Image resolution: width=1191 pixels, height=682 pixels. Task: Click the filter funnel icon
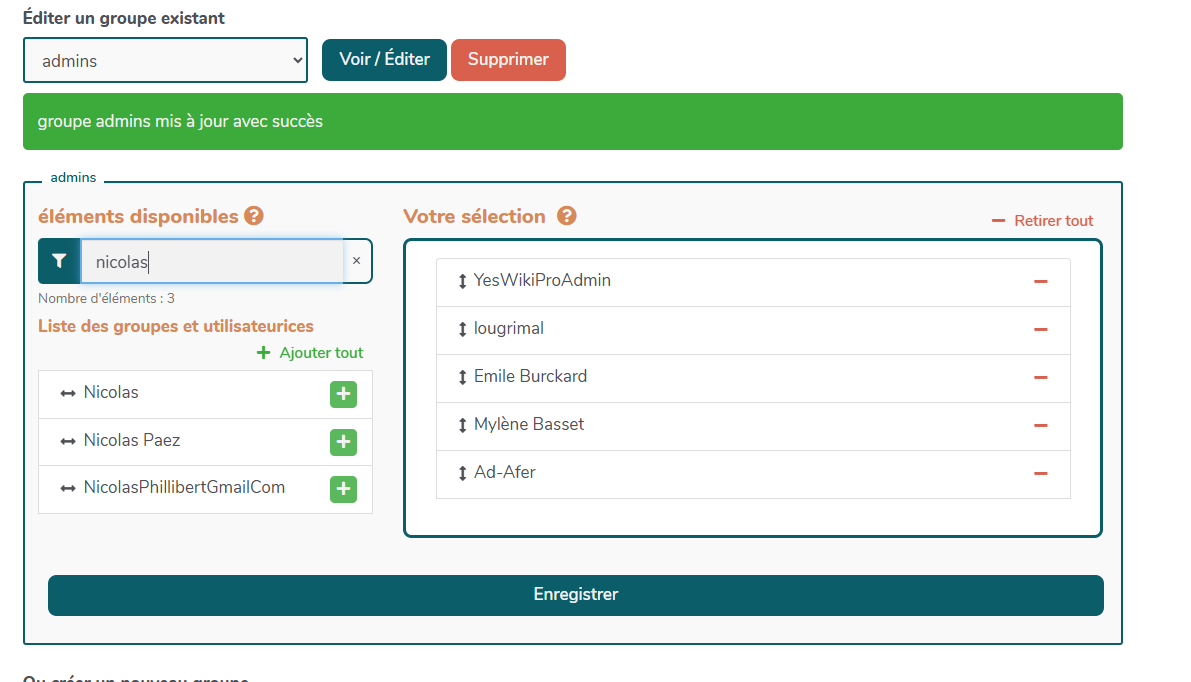[59, 261]
